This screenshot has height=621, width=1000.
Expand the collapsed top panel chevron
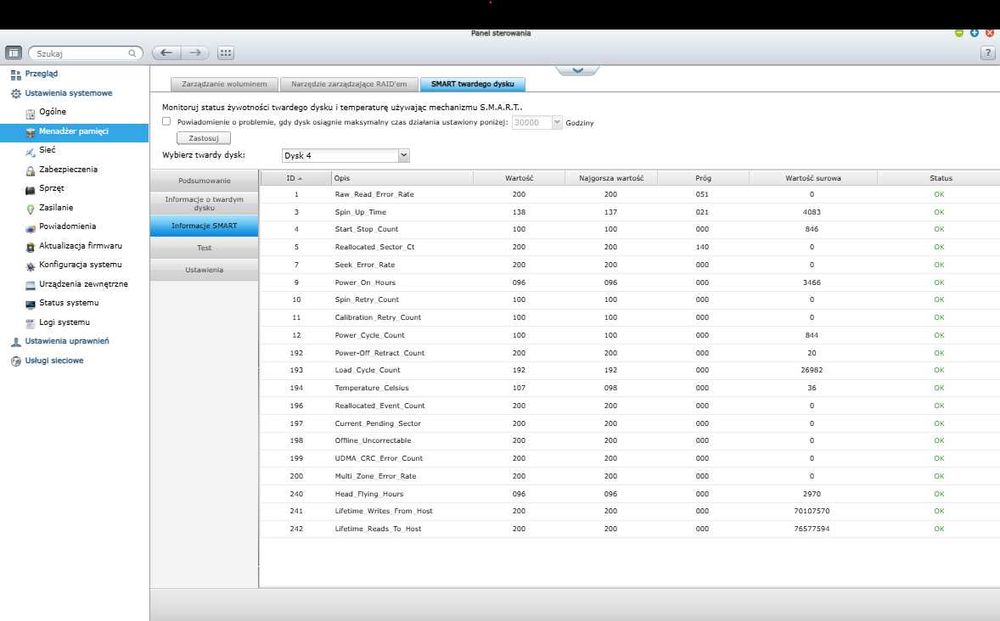(x=577, y=70)
